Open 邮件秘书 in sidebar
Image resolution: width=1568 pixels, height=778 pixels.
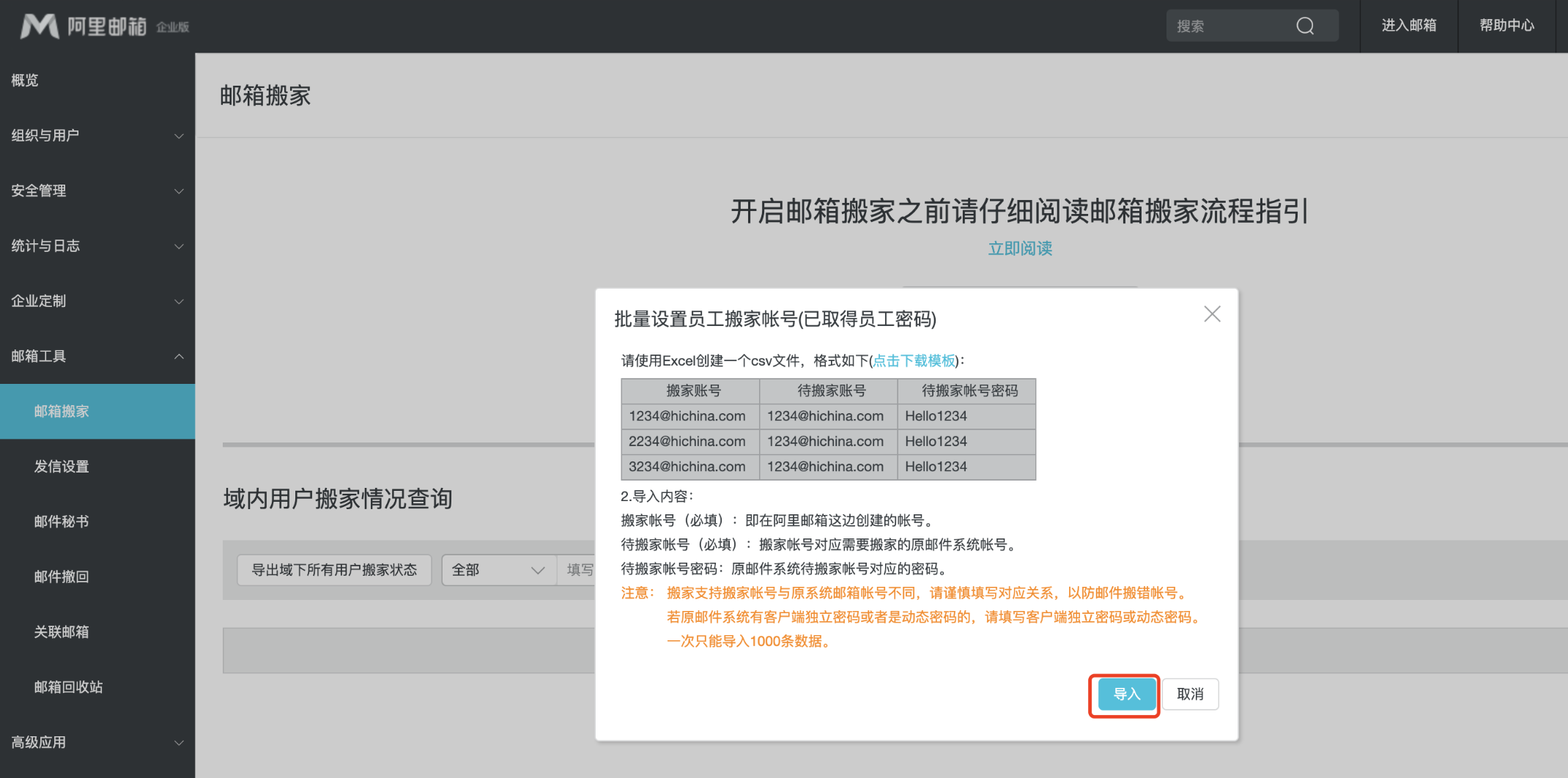97,522
